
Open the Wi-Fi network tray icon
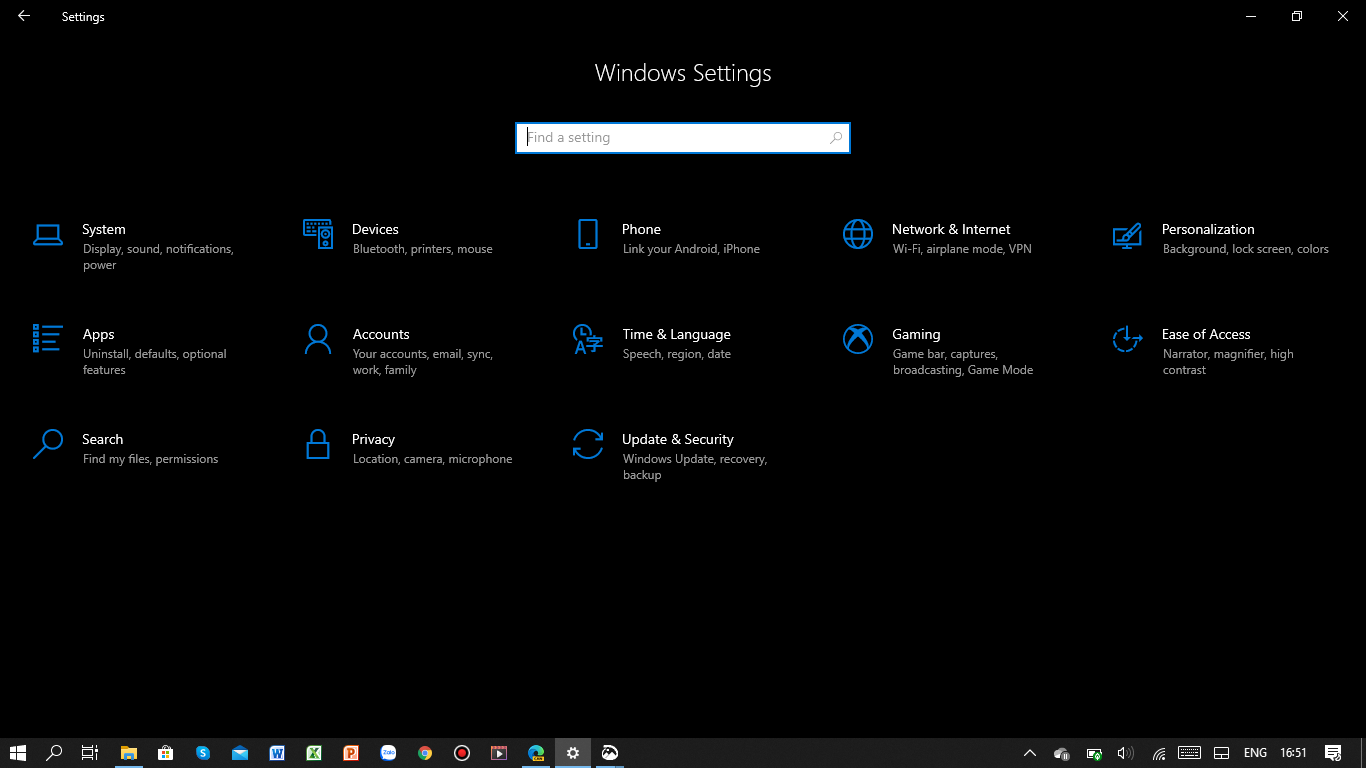click(1159, 753)
